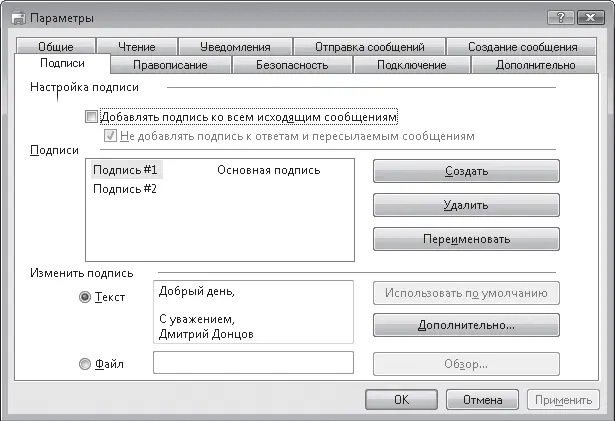Click inside the signature text box
615x421 pixels.
(x=253, y=312)
